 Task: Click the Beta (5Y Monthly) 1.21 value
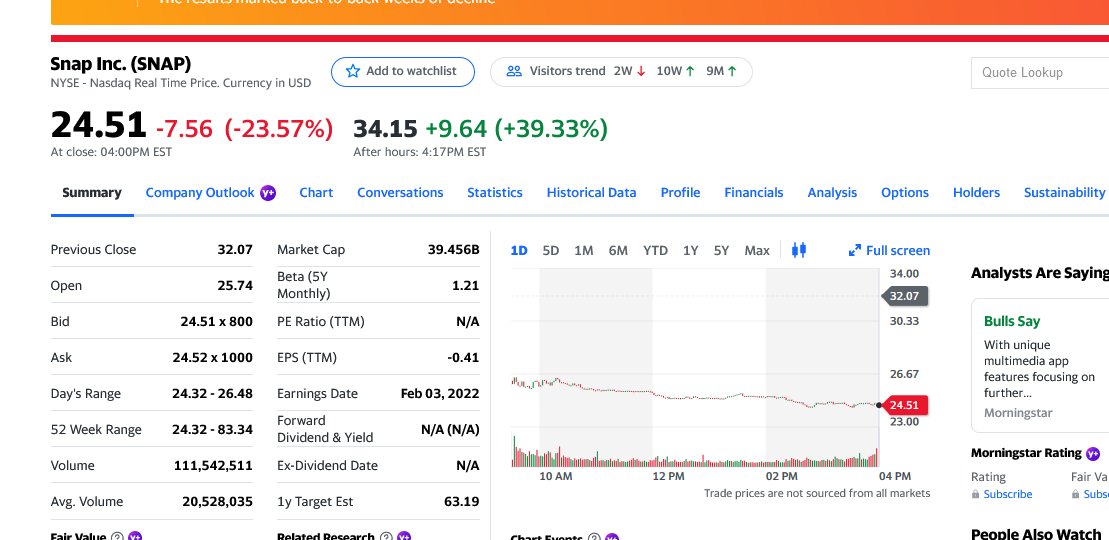pos(465,285)
